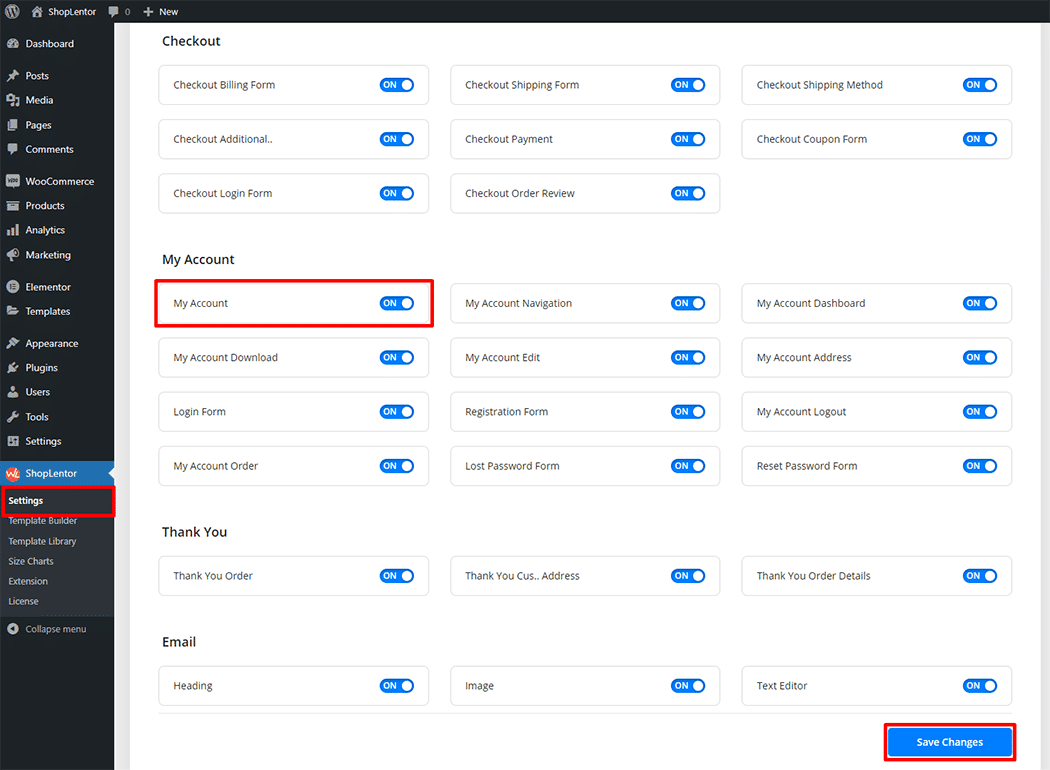Click the WordPress Settings sliders icon
This screenshot has height=770, width=1050.
click(13, 441)
